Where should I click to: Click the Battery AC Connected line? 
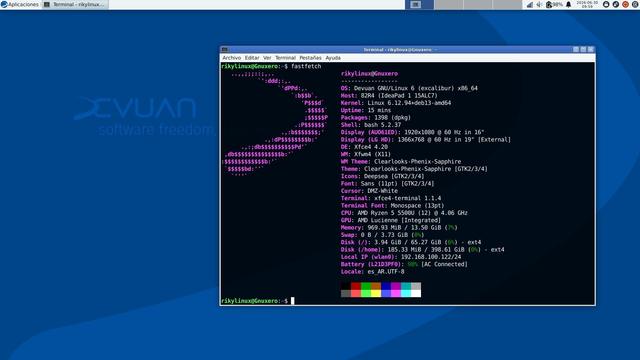pos(404,264)
